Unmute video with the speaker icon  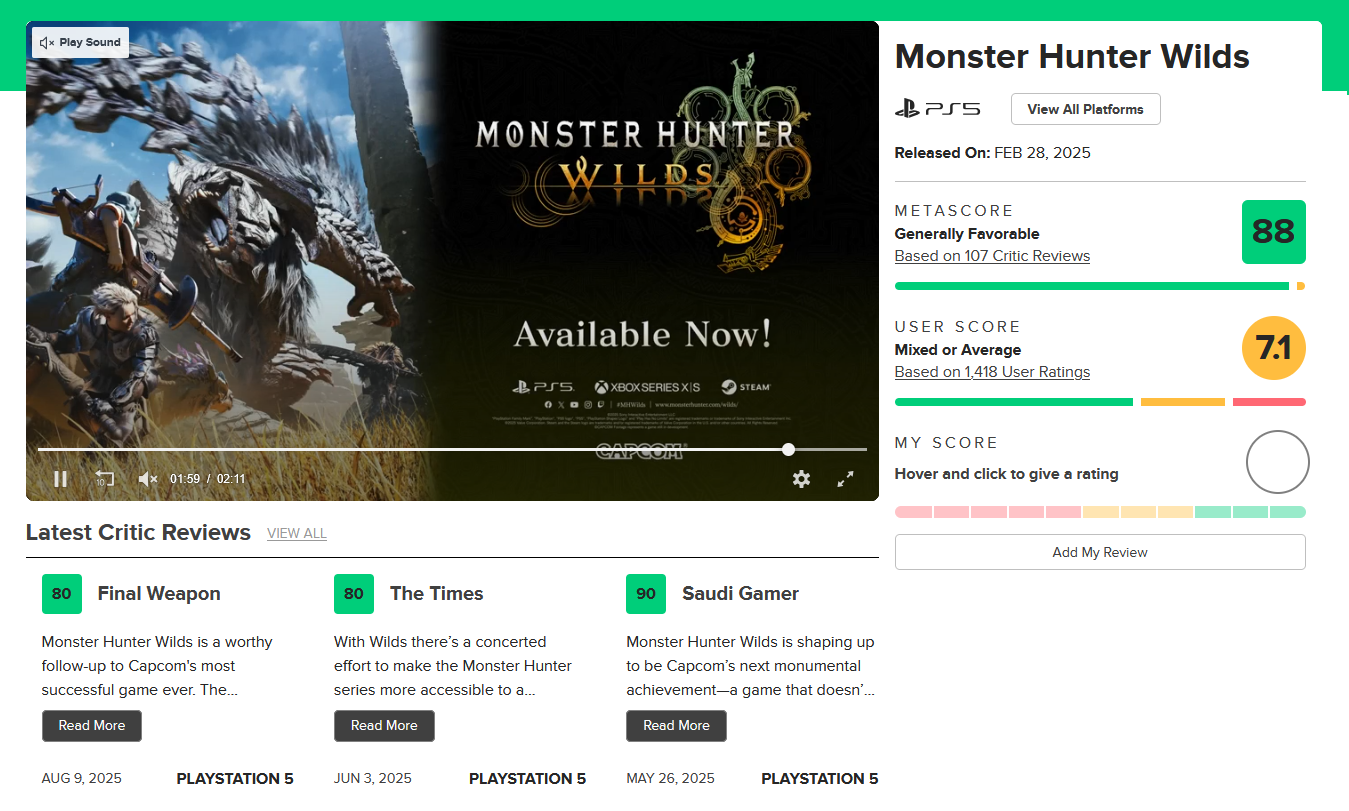point(148,479)
